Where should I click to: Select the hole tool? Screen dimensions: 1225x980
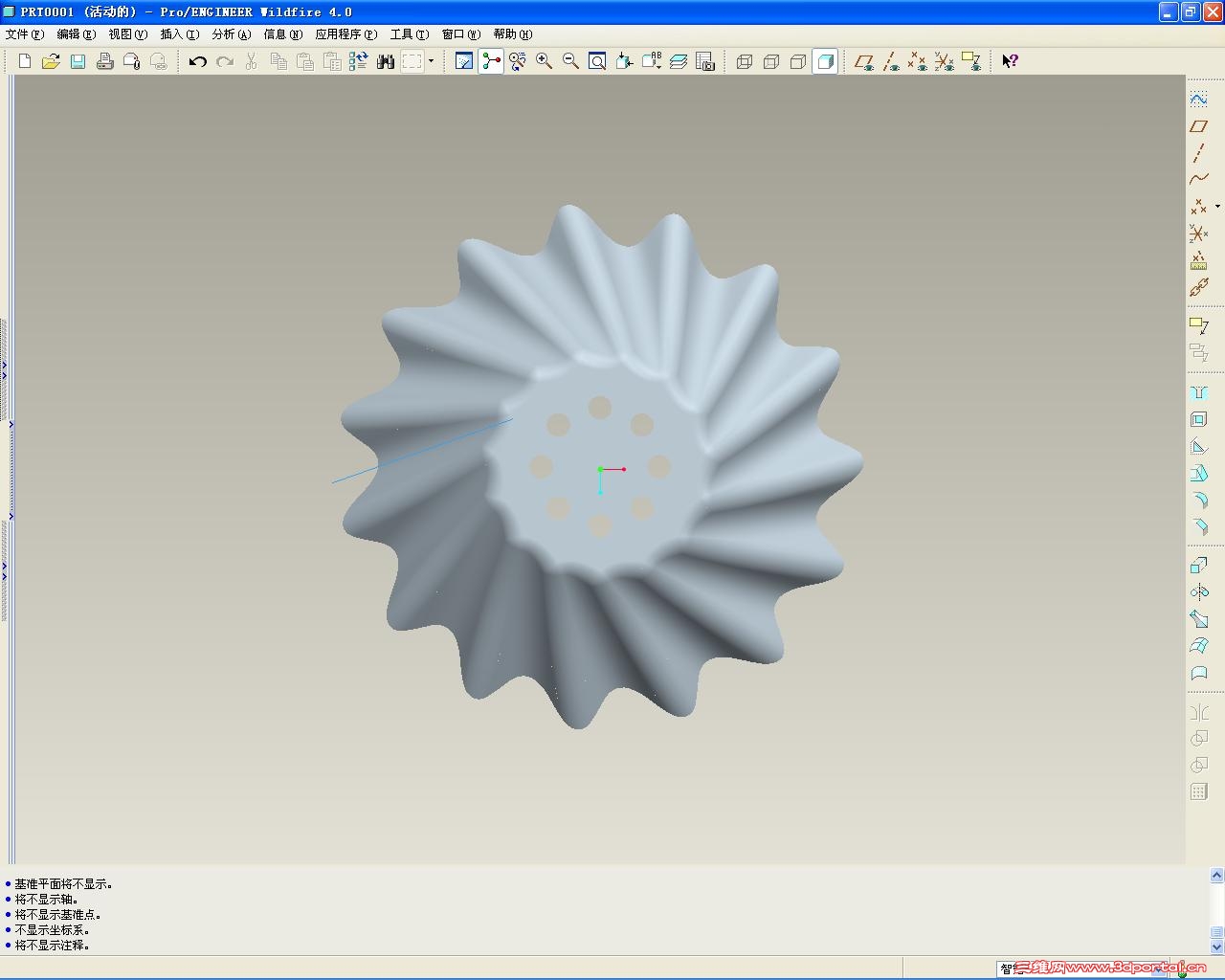pyautogui.click(x=1198, y=392)
